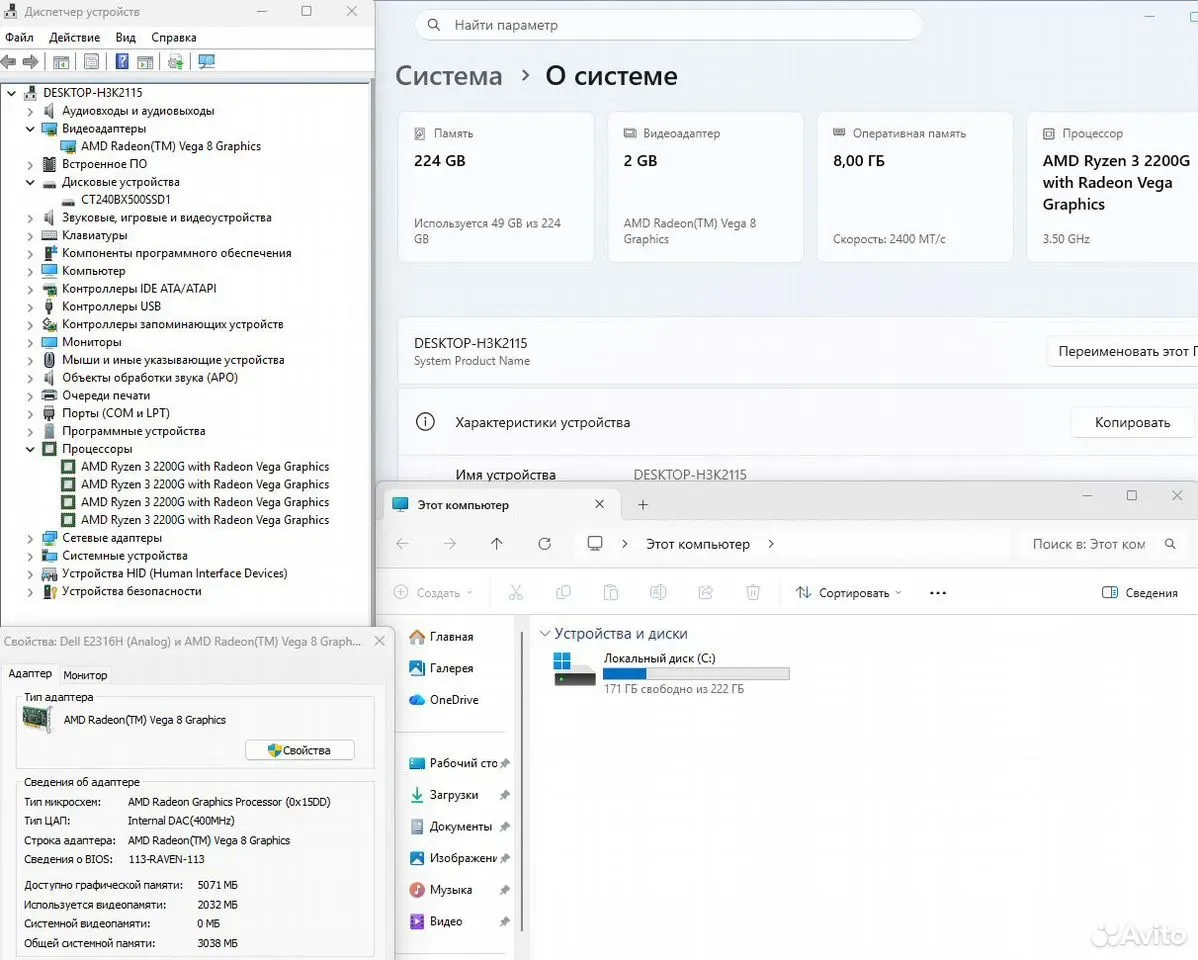Viewport: 1198px width, 960px height.
Task: Open the Создать dropdown in Explorer
Action: tap(433, 592)
